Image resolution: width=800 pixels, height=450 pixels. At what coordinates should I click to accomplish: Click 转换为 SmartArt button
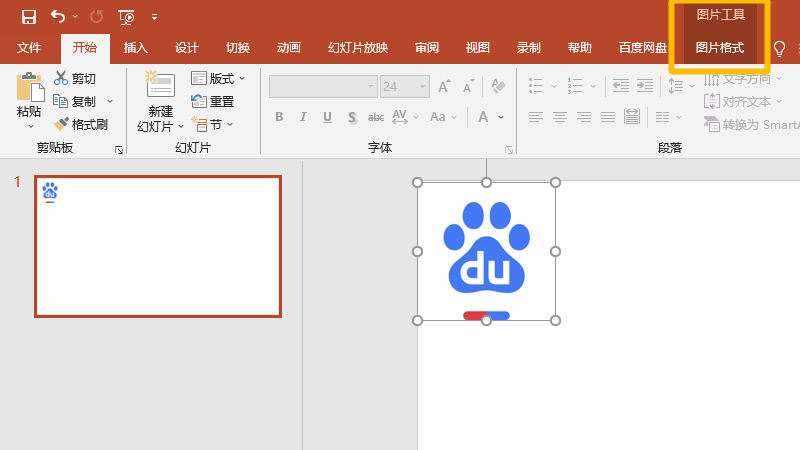click(752, 124)
